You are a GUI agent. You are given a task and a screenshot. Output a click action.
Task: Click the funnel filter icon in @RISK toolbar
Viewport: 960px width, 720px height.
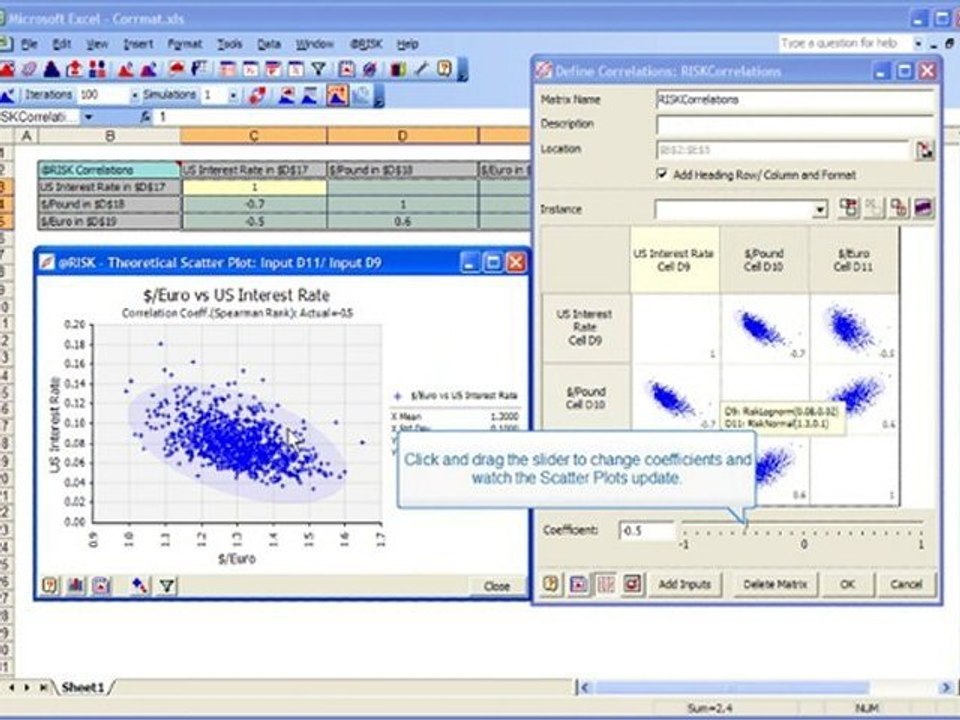pos(318,69)
